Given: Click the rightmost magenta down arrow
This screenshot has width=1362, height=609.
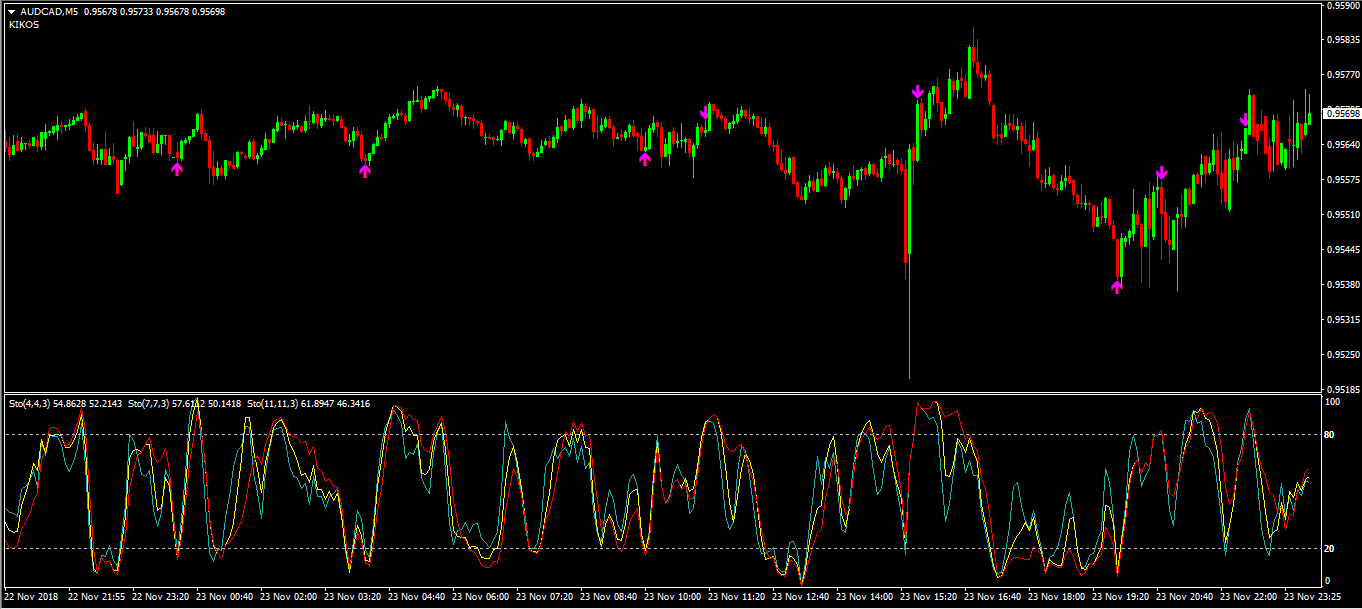Looking at the screenshot, I should point(1245,120).
